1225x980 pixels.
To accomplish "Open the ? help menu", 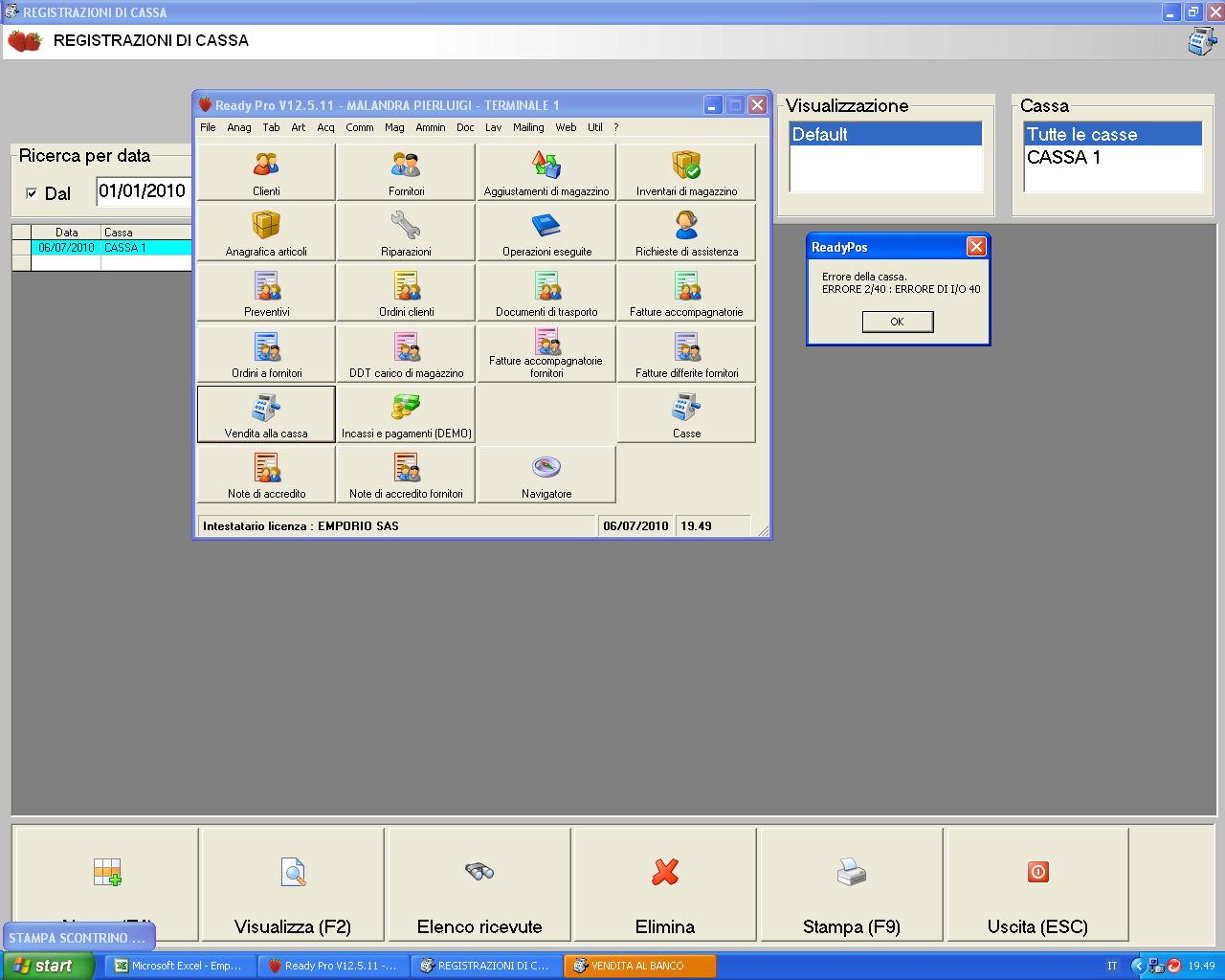I will tap(616, 127).
